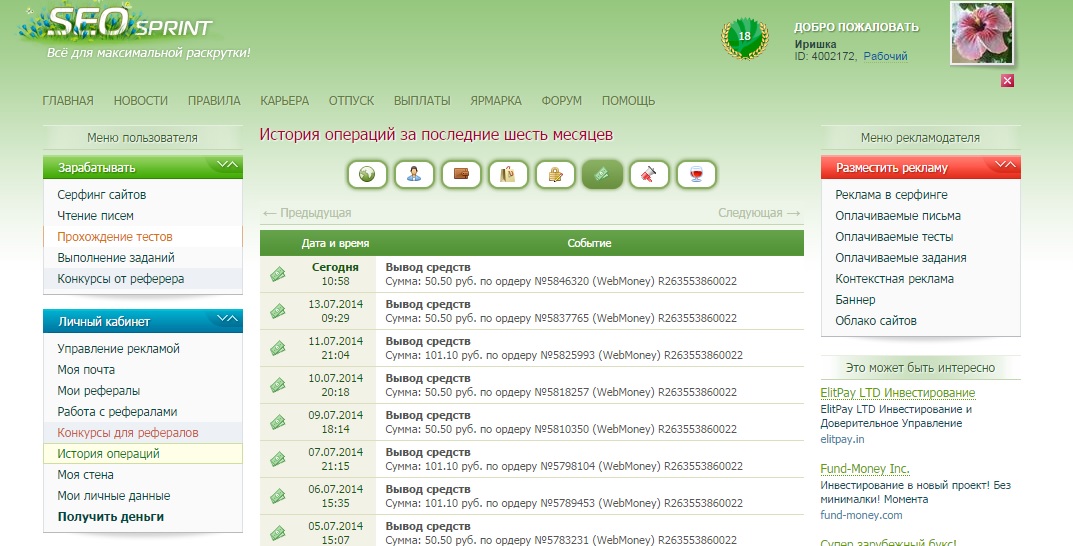Click the Дата и время column header
The width and height of the screenshot is (1073, 546).
335,243
